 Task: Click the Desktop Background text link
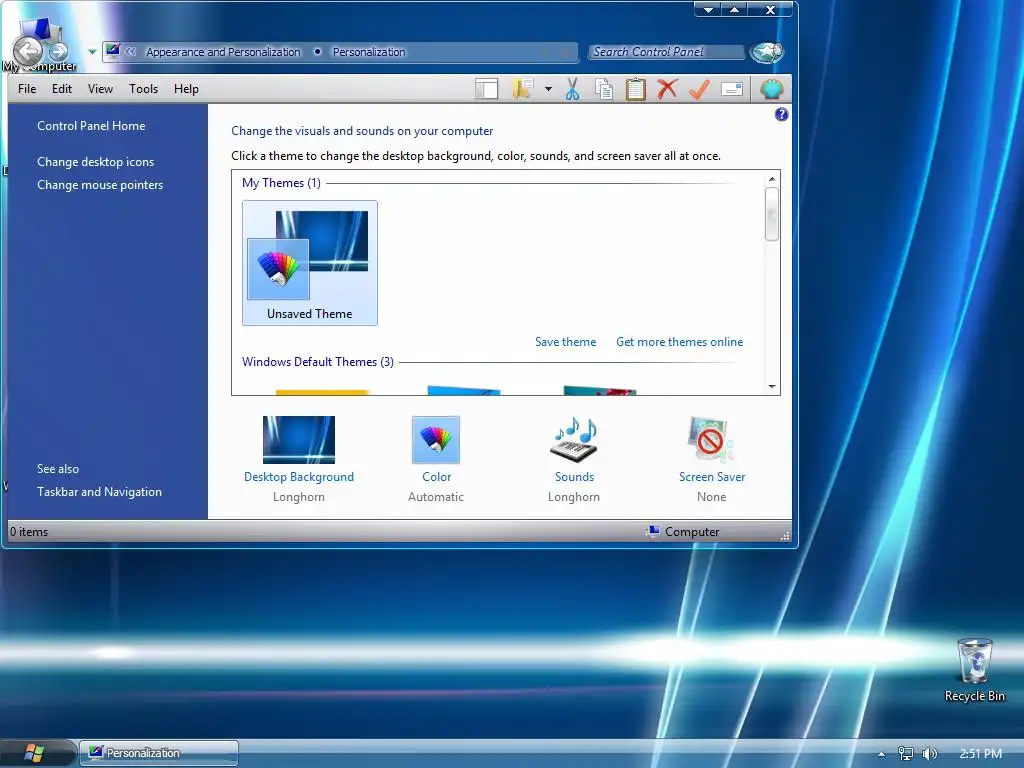click(299, 477)
